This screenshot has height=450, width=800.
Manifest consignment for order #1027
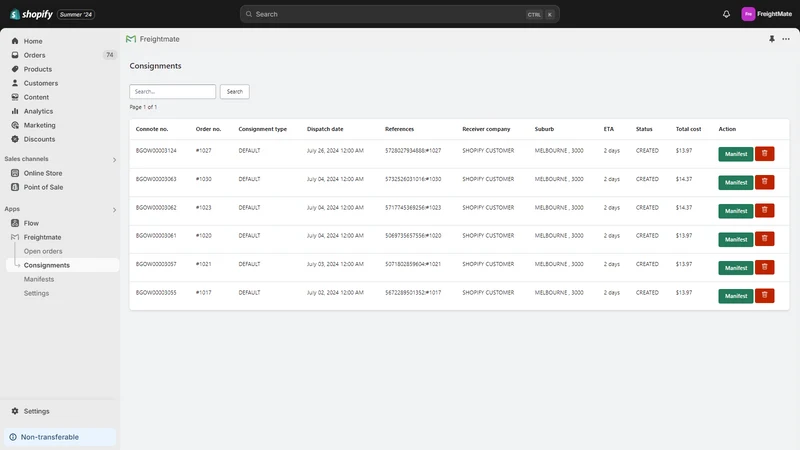(736, 154)
